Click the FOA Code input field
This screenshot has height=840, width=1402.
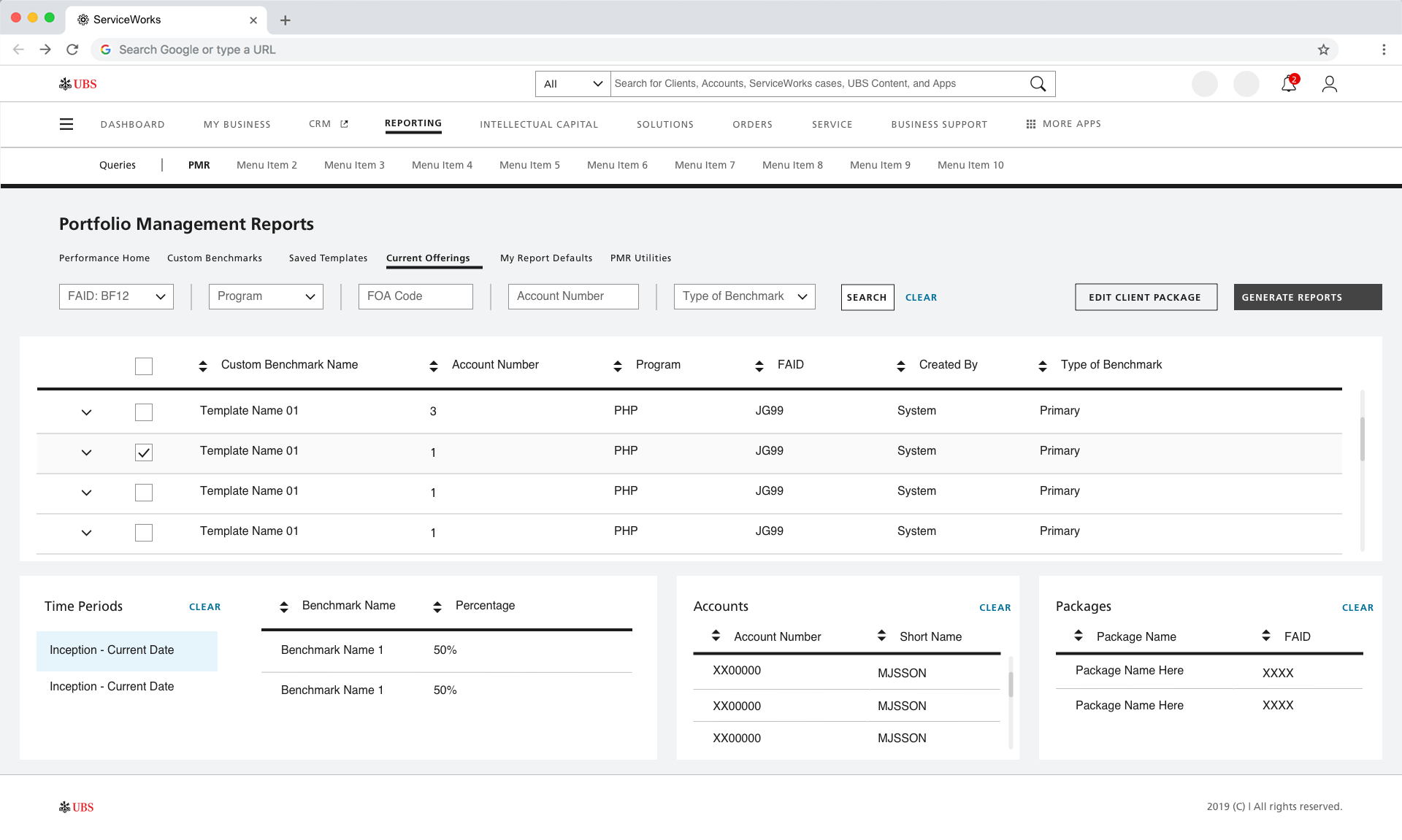pos(415,296)
